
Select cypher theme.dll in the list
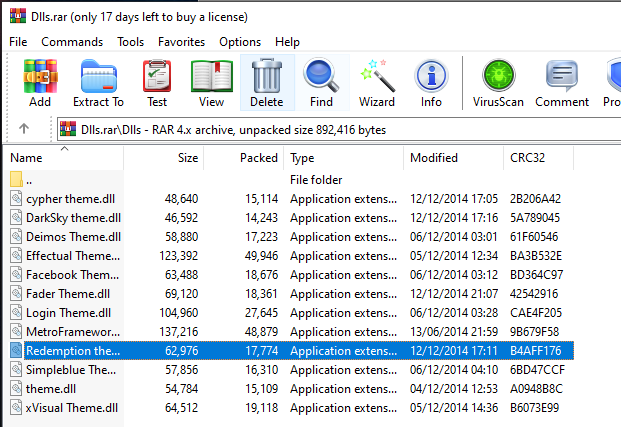[72, 198]
